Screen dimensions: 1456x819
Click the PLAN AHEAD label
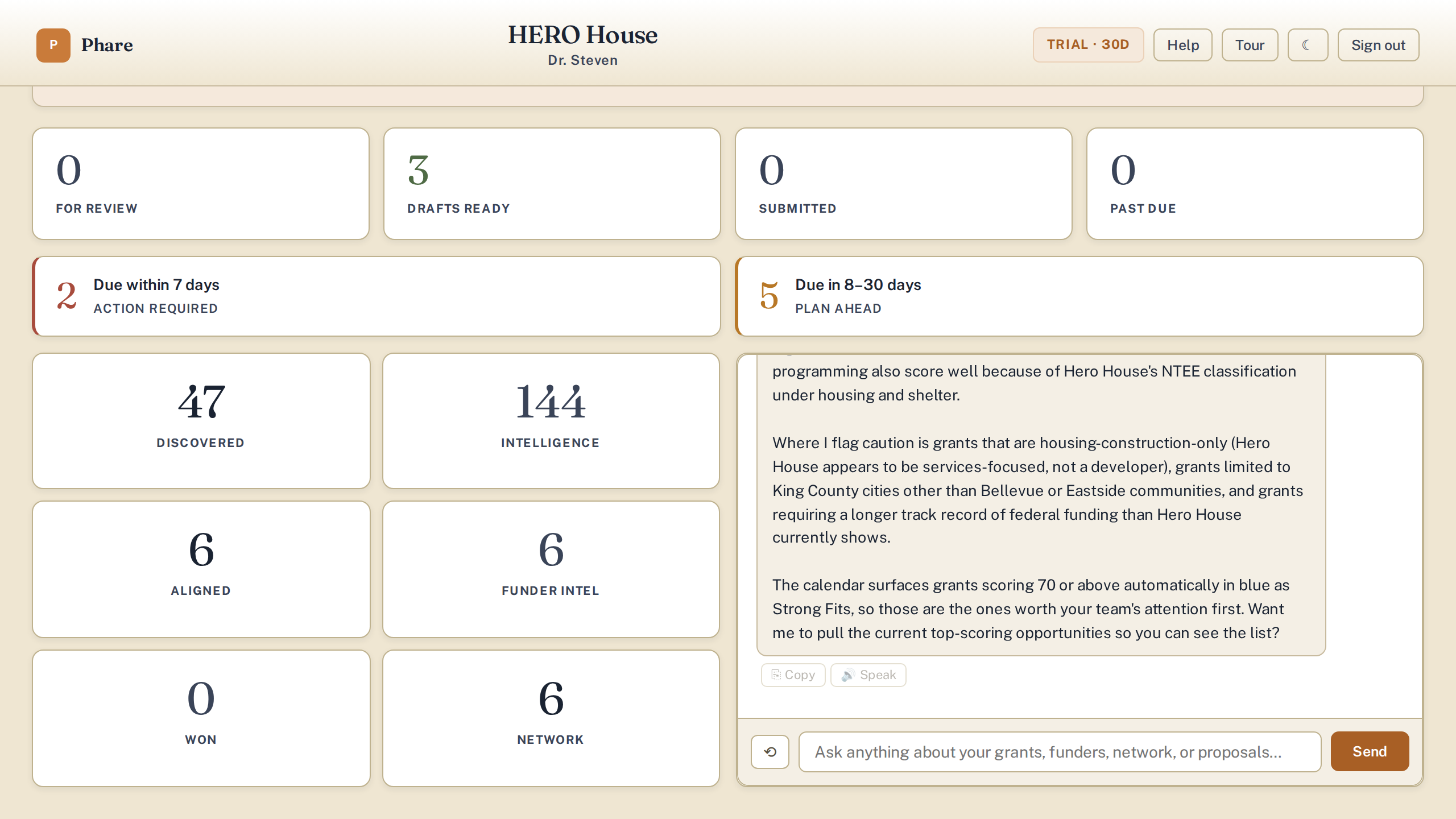[838, 308]
